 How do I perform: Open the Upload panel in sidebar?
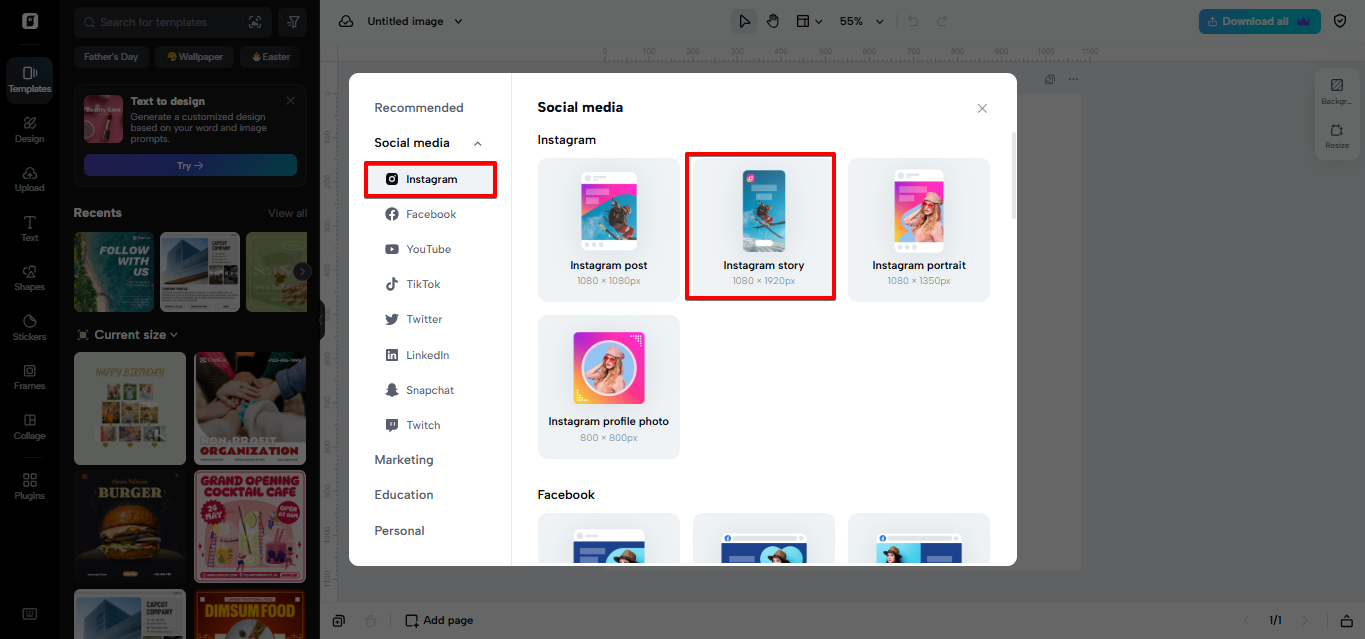point(30,179)
